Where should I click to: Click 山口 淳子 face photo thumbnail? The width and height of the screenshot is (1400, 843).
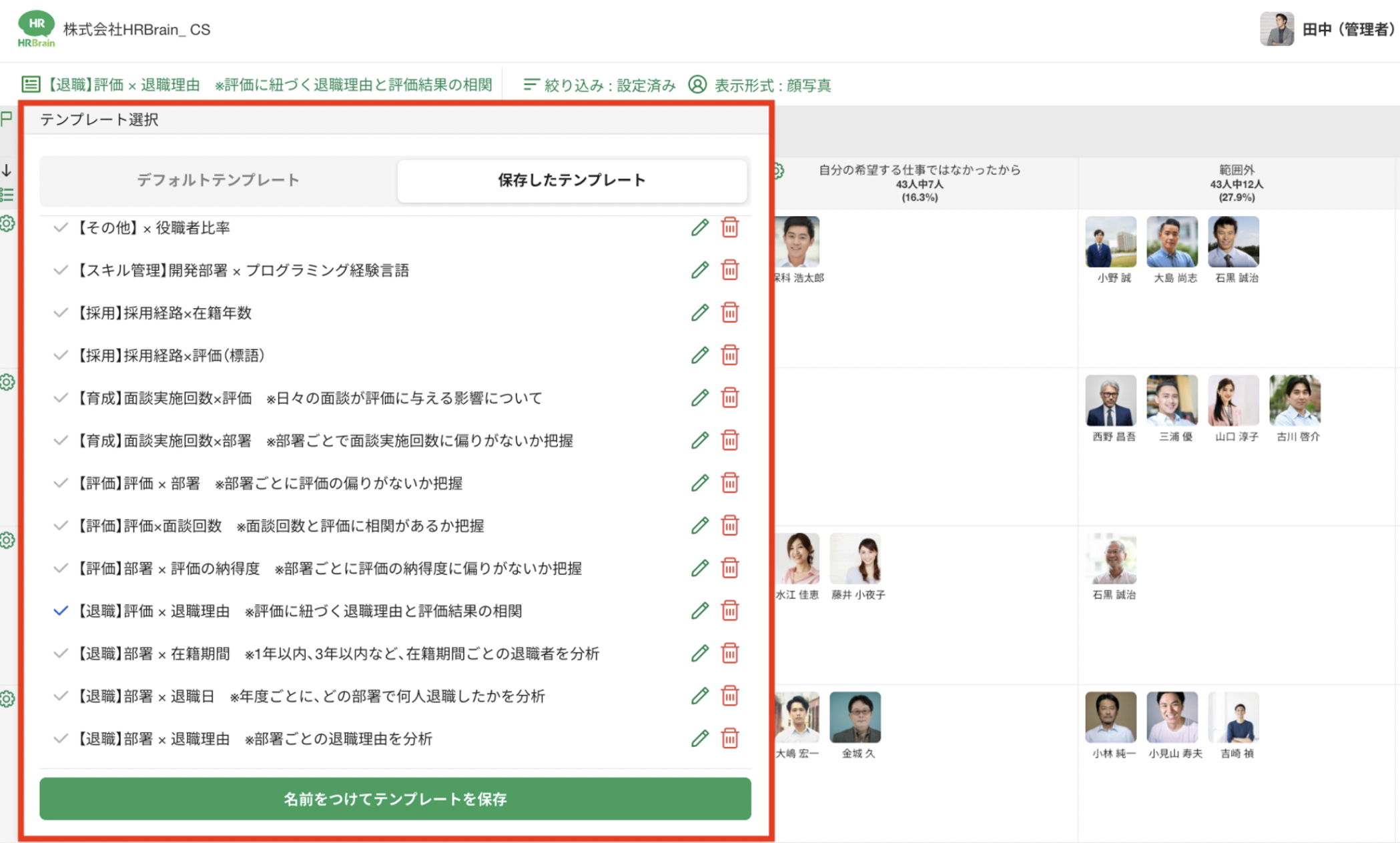(x=1234, y=400)
